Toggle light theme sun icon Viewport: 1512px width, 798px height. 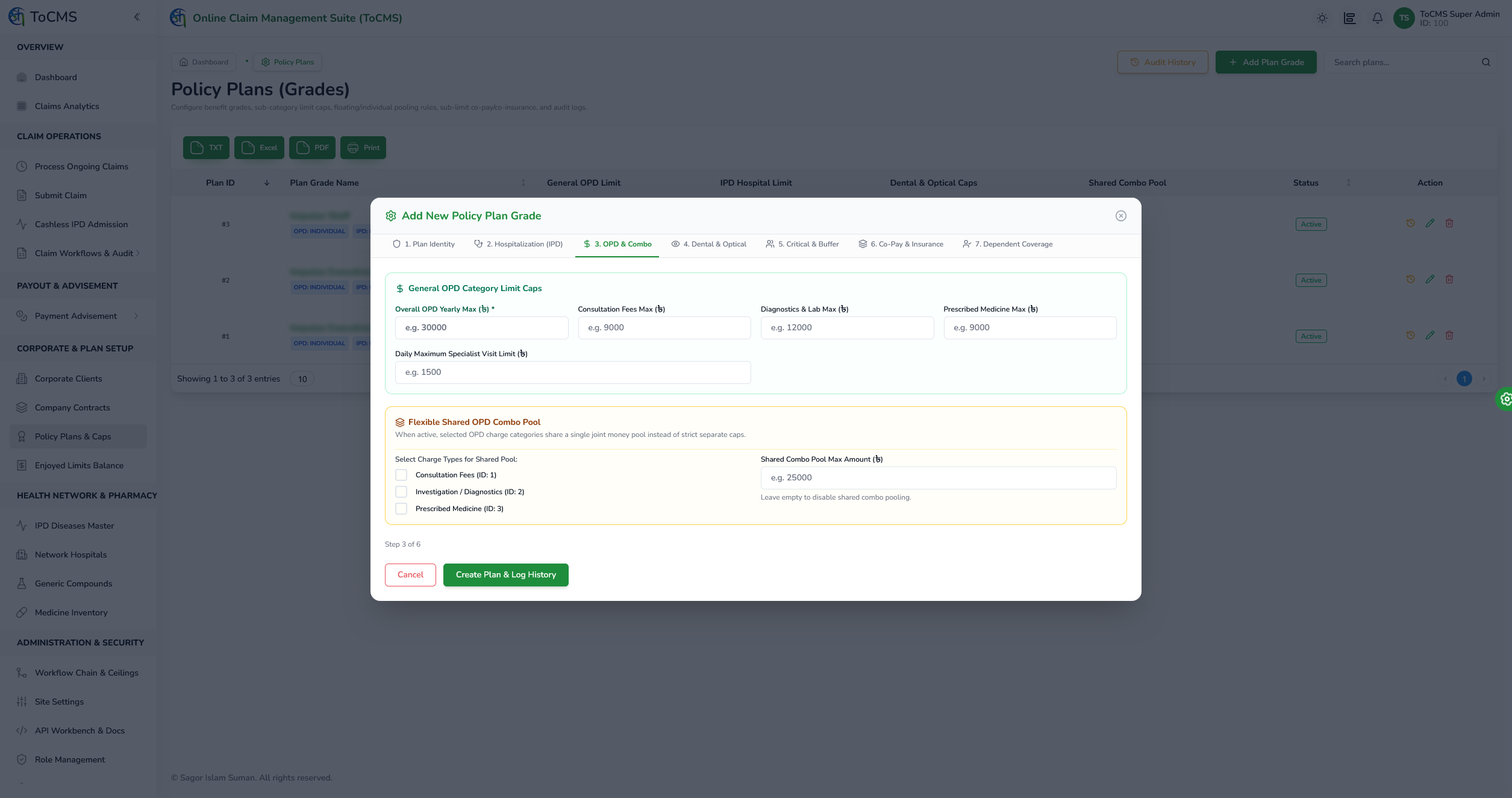[1322, 18]
